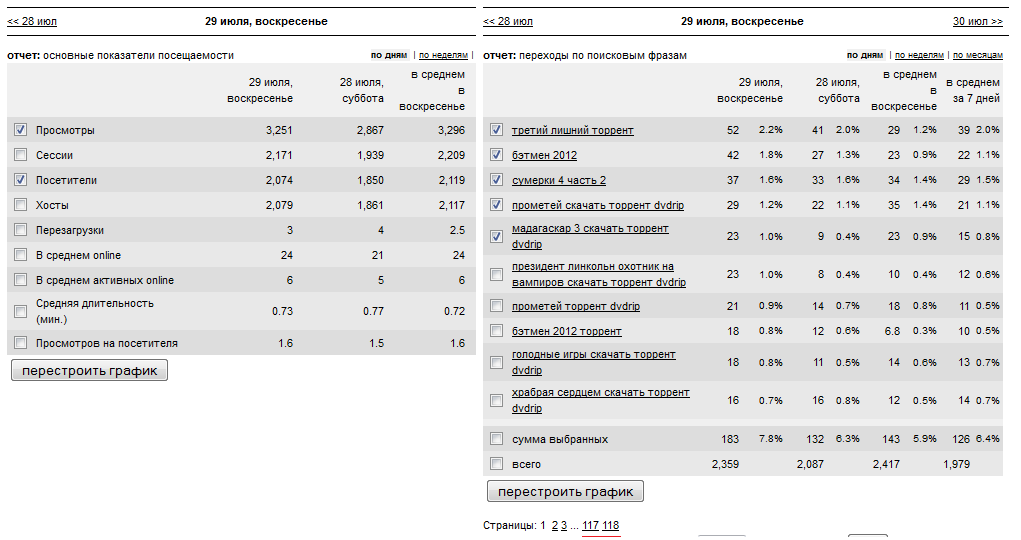
Task: Click перестроить график under search phrases table
Action: (x=565, y=491)
